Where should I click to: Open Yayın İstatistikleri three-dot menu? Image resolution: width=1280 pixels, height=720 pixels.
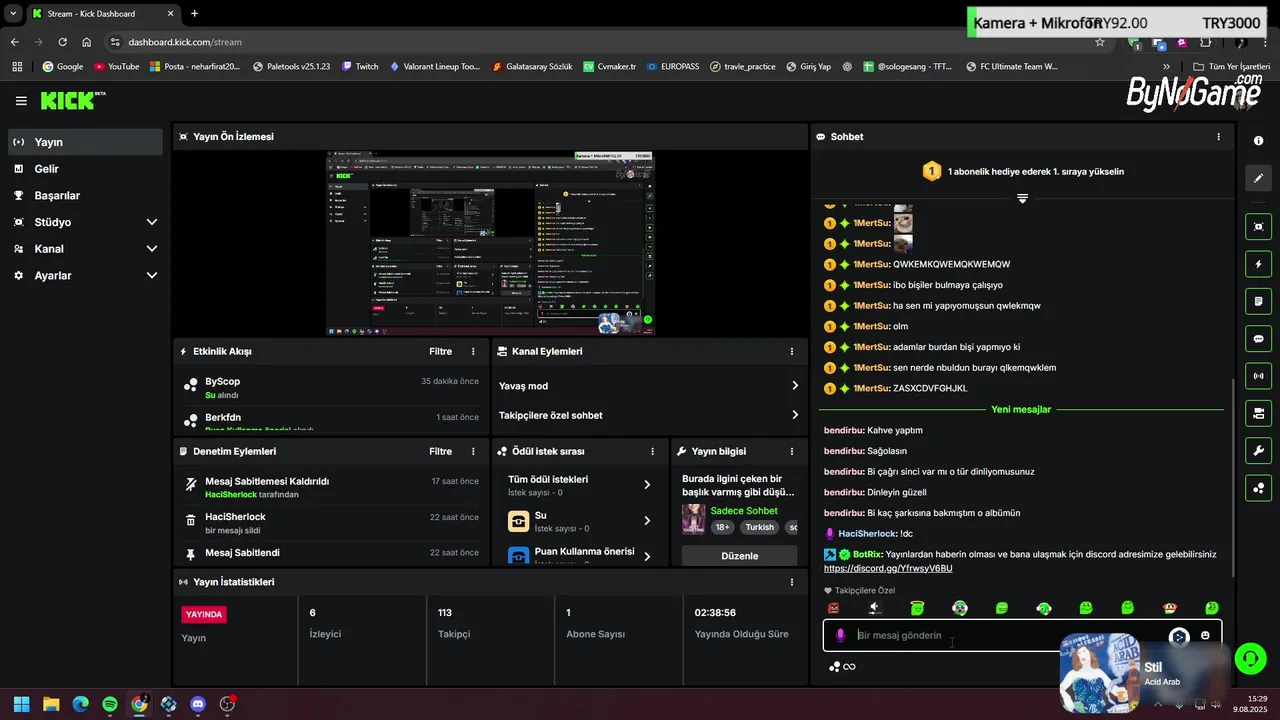click(x=792, y=582)
